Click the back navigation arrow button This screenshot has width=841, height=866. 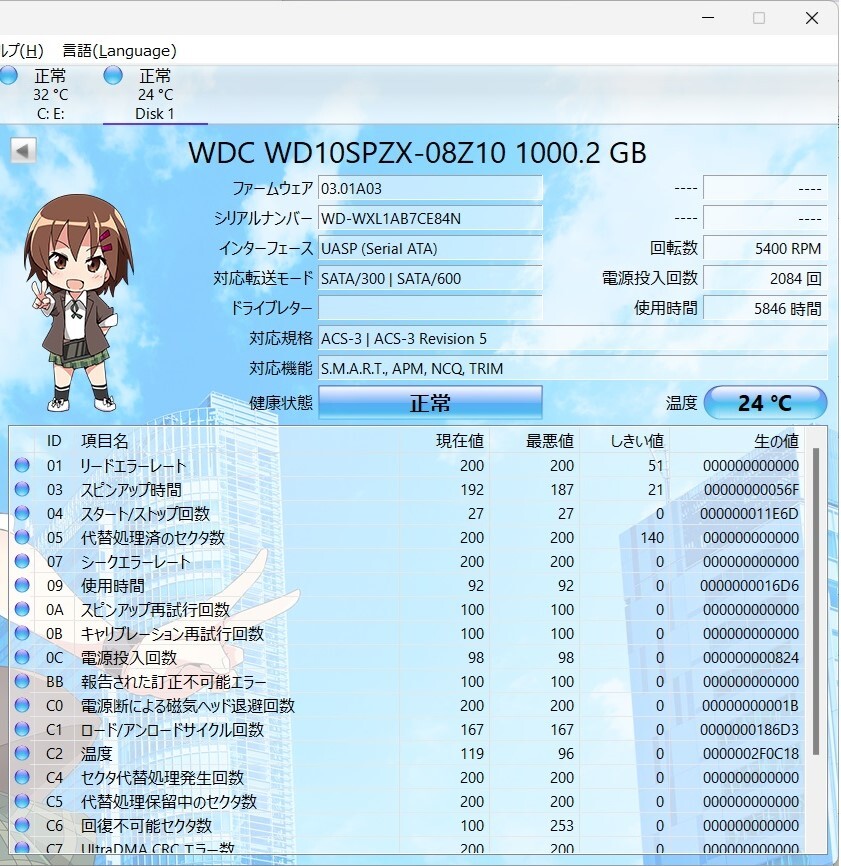tap(22, 150)
